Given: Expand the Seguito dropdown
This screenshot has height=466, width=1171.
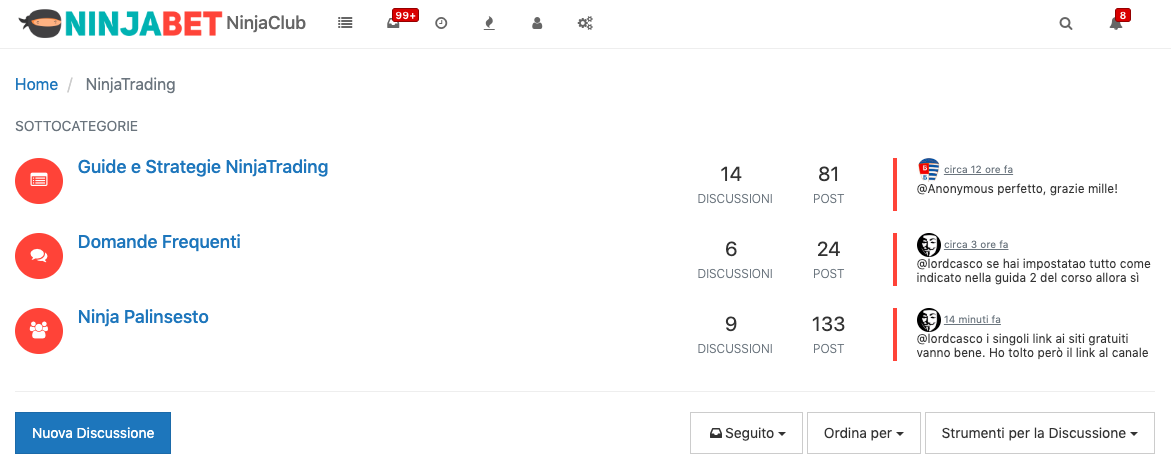Looking at the screenshot, I should [x=746, y=433].
